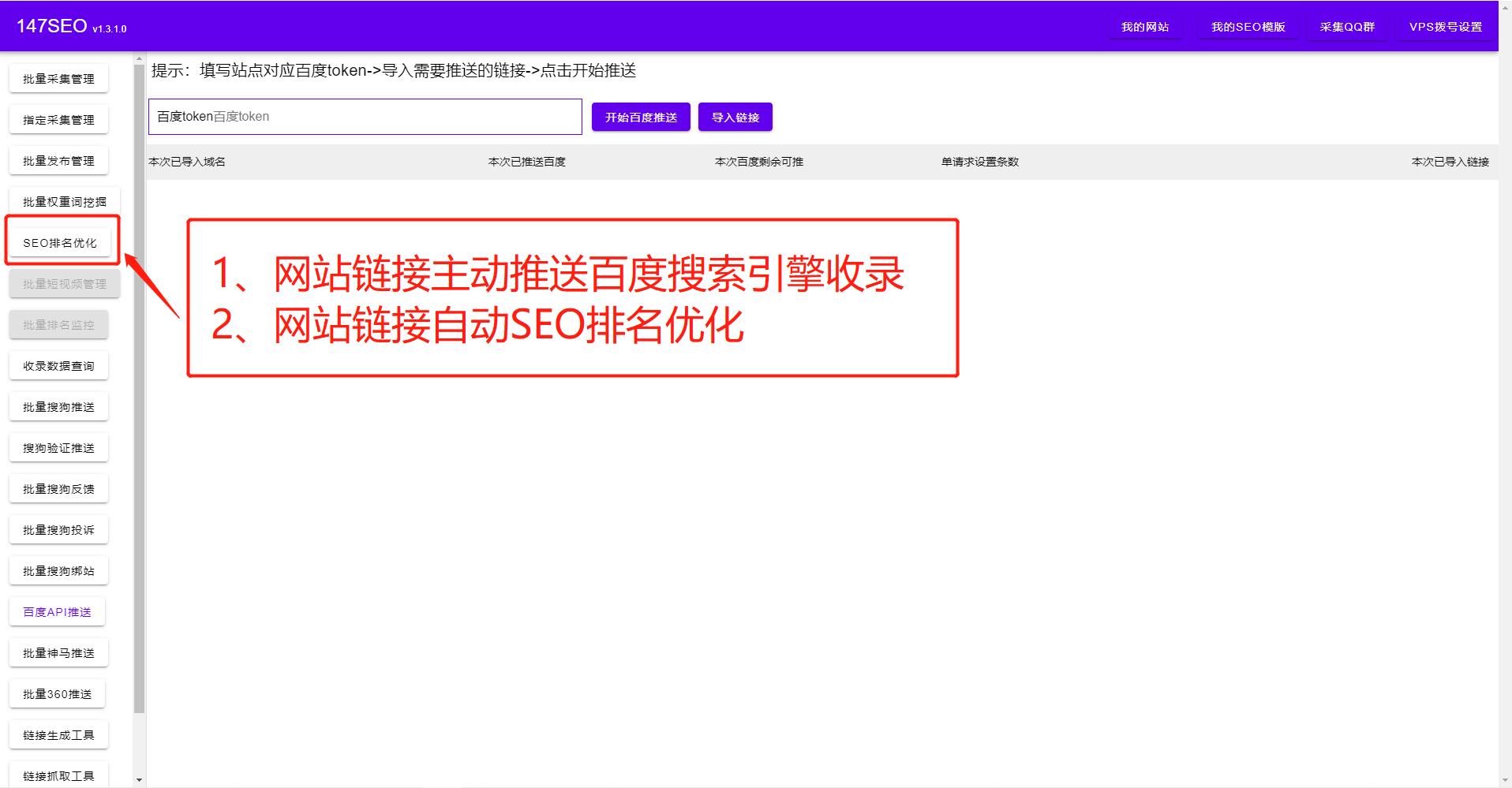This screenshot has width=1512, height=788.
Task: Open 批量搜狗反馈
Action: point(58,488)
